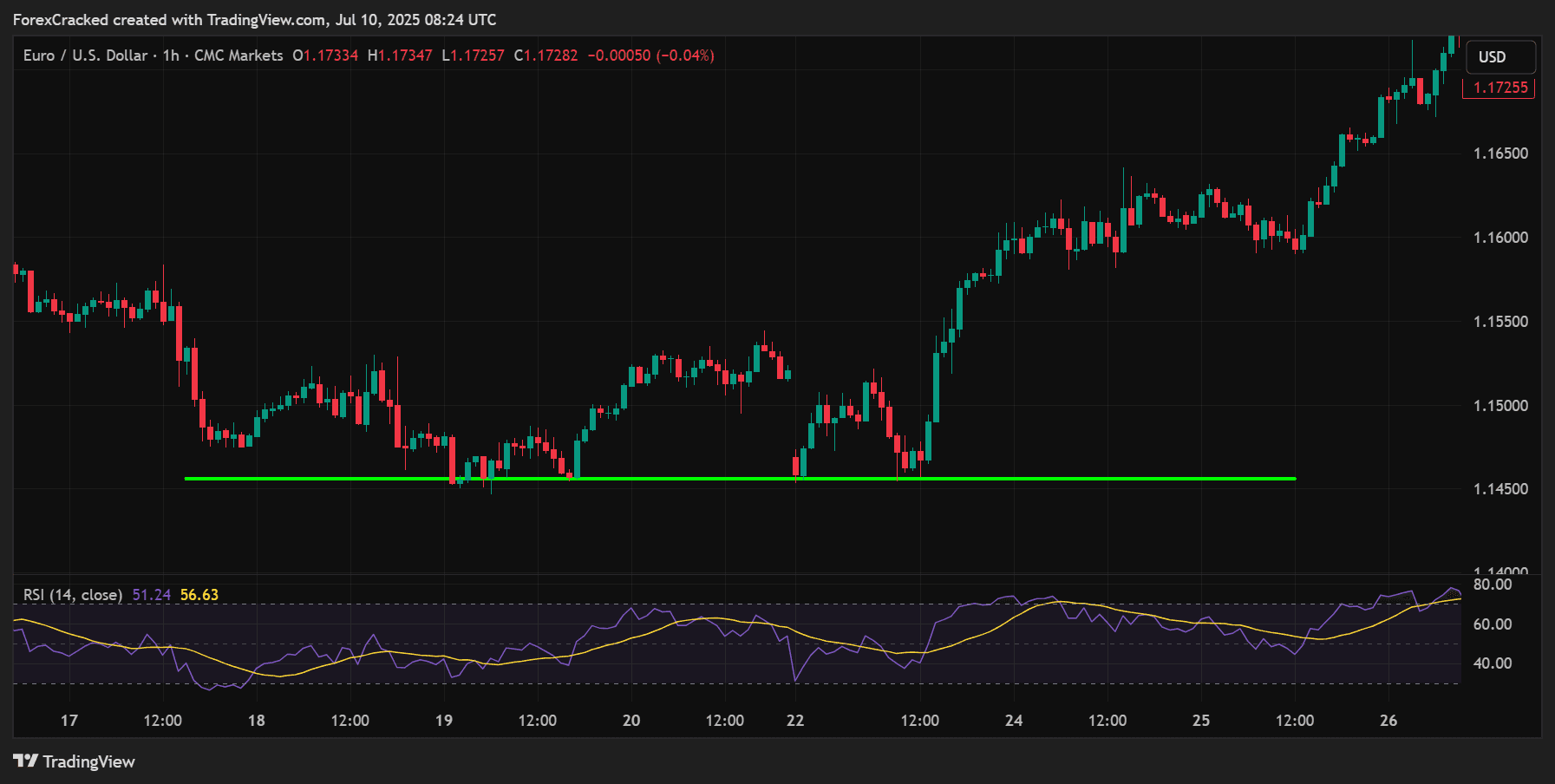Viewport: 1555px width, 784px height.
Task: Click the CMC Markets data source label
Action: [x=238, y=56]
